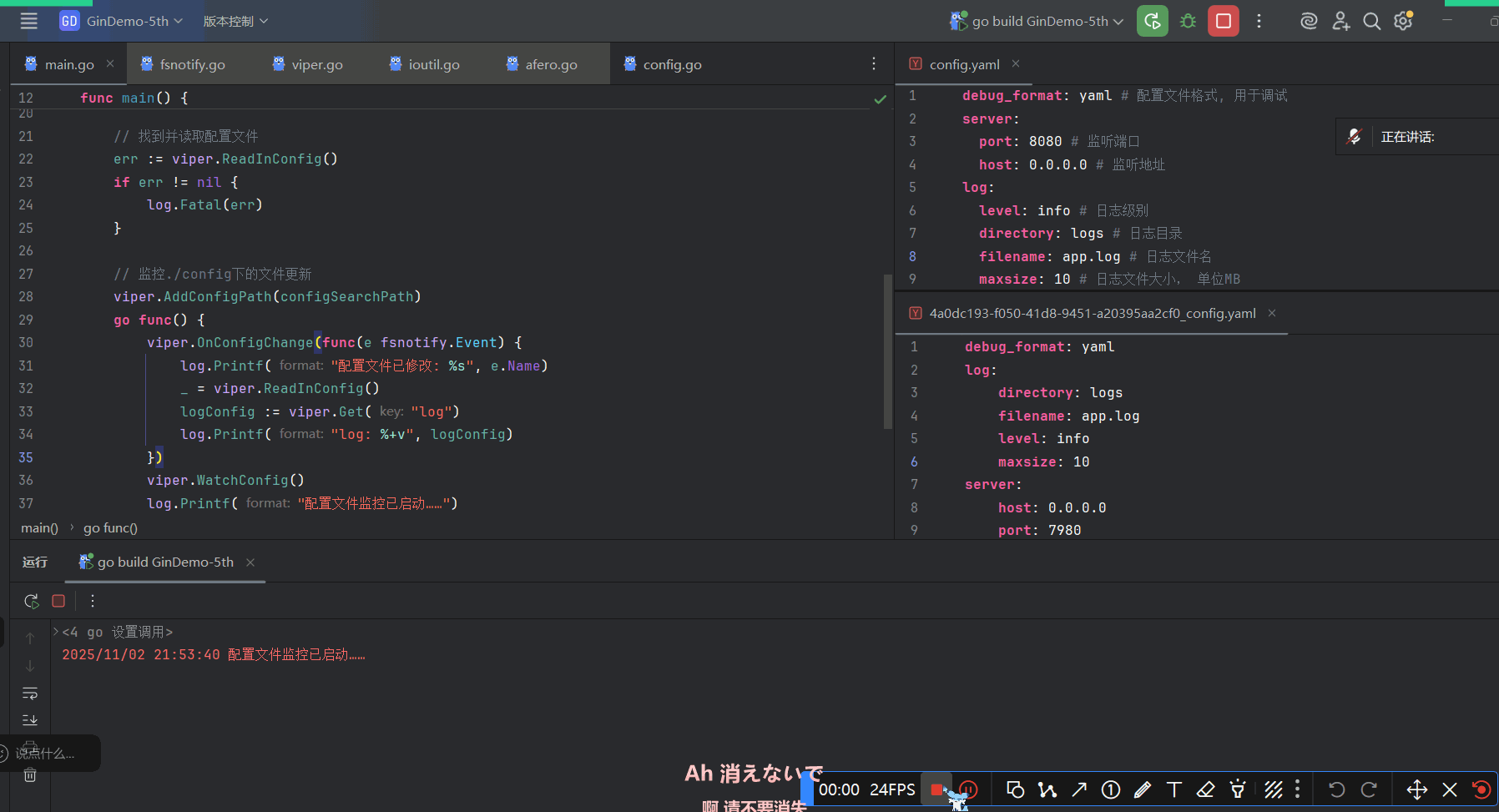The height and width of the screenshot is (812, 1499).
Task: Switch to the viper.go editor tab
Action: pyautogui.click(x=316, y=64)
